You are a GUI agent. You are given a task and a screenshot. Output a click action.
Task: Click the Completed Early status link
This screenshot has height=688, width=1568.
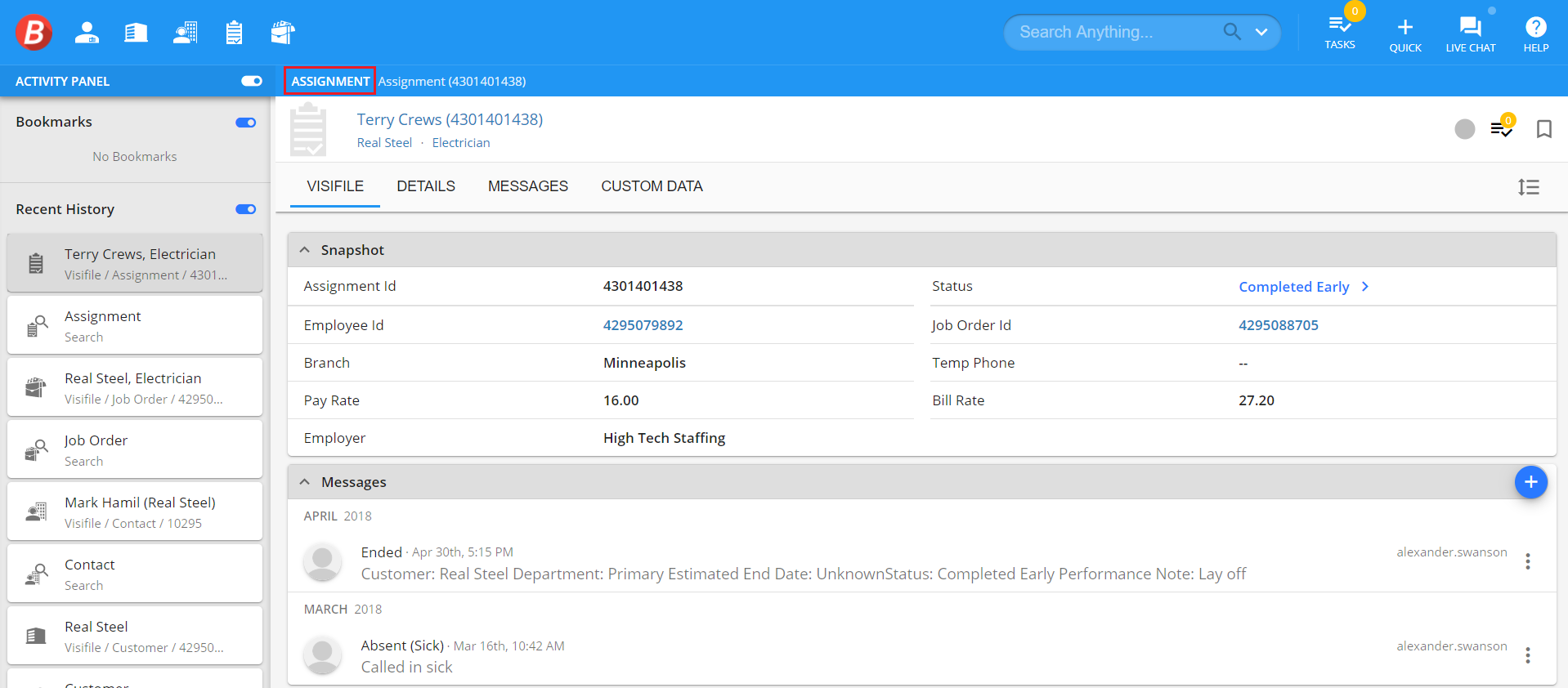(x=1294, y=287)
